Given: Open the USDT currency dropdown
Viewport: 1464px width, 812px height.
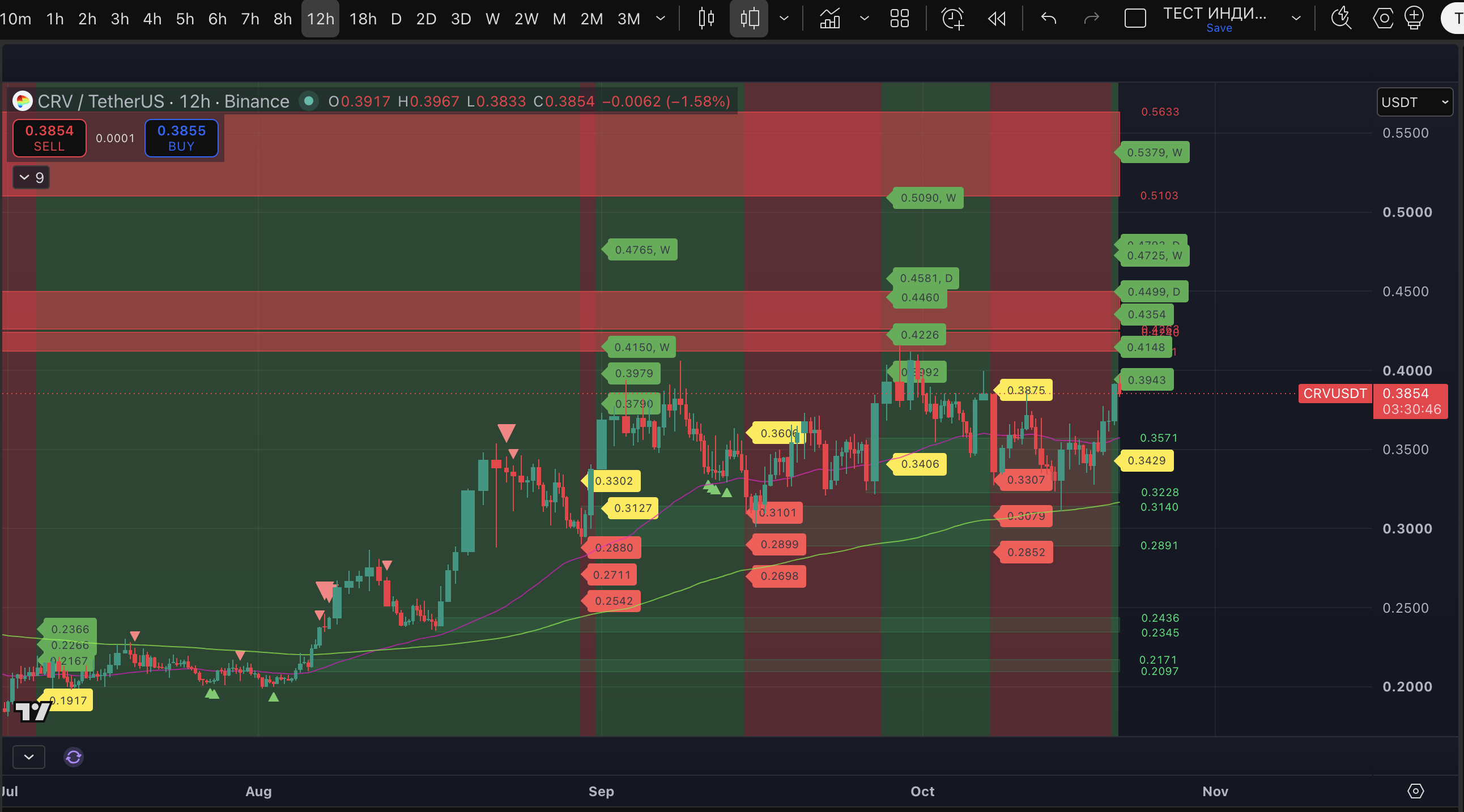Looking at the screenshot, I should 1414,102.
